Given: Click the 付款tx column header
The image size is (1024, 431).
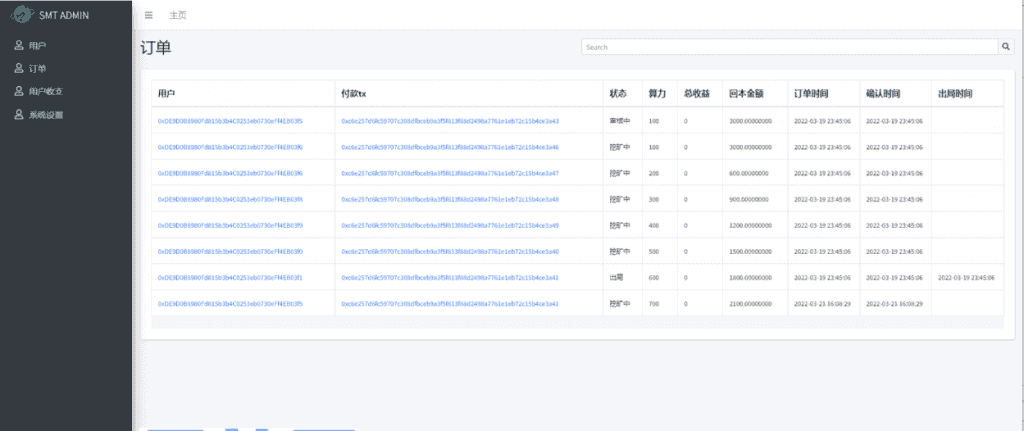Looking at the screenshot, I should [354, 93].
